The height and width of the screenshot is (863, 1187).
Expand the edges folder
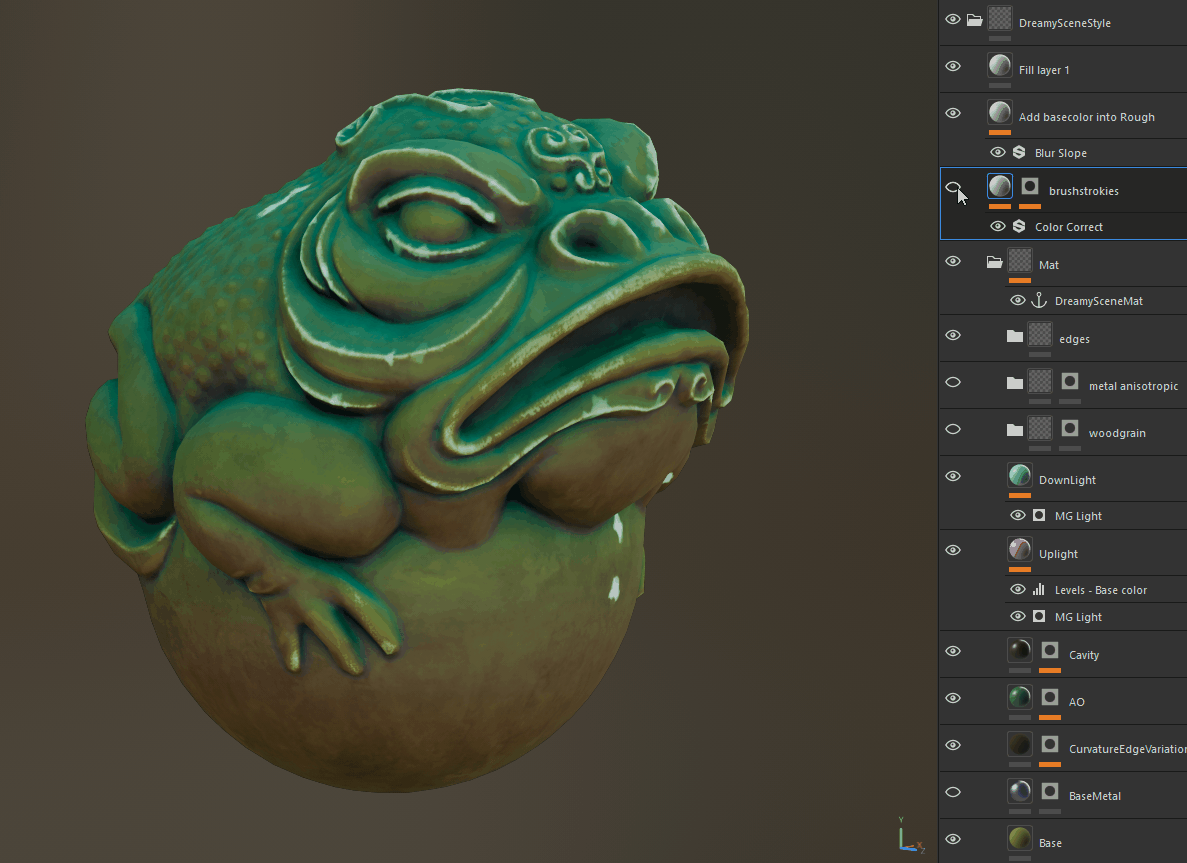coord(1015,336)
